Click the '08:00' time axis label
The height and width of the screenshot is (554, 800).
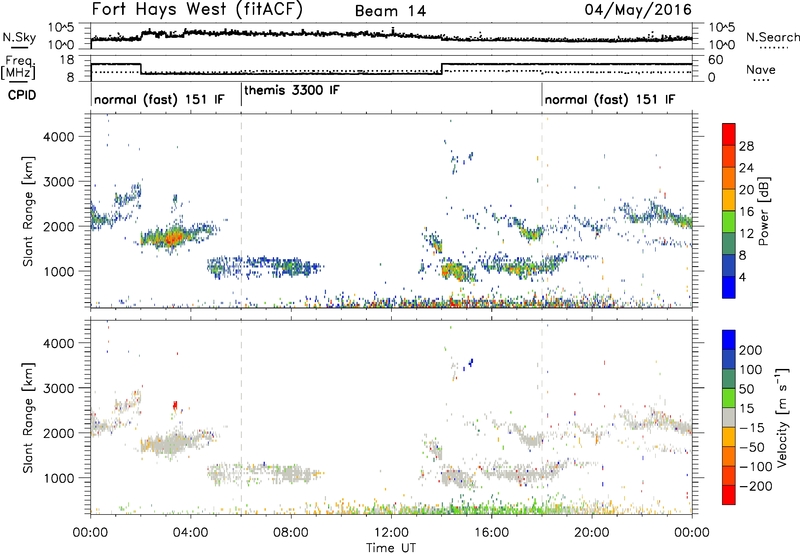click(291, 533)
